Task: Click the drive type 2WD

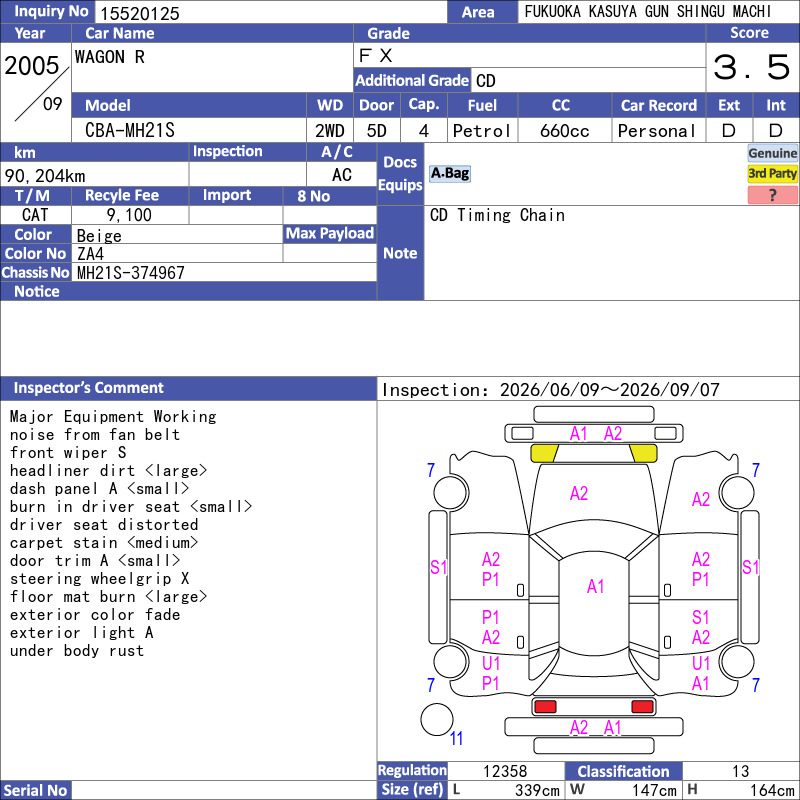Action: tap(330, 131)
